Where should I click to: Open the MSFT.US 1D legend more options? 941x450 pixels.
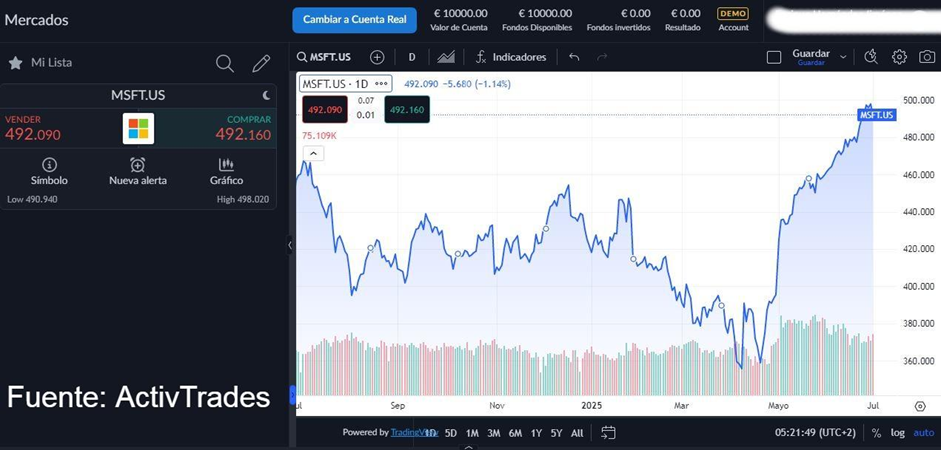tap(381, 83)
